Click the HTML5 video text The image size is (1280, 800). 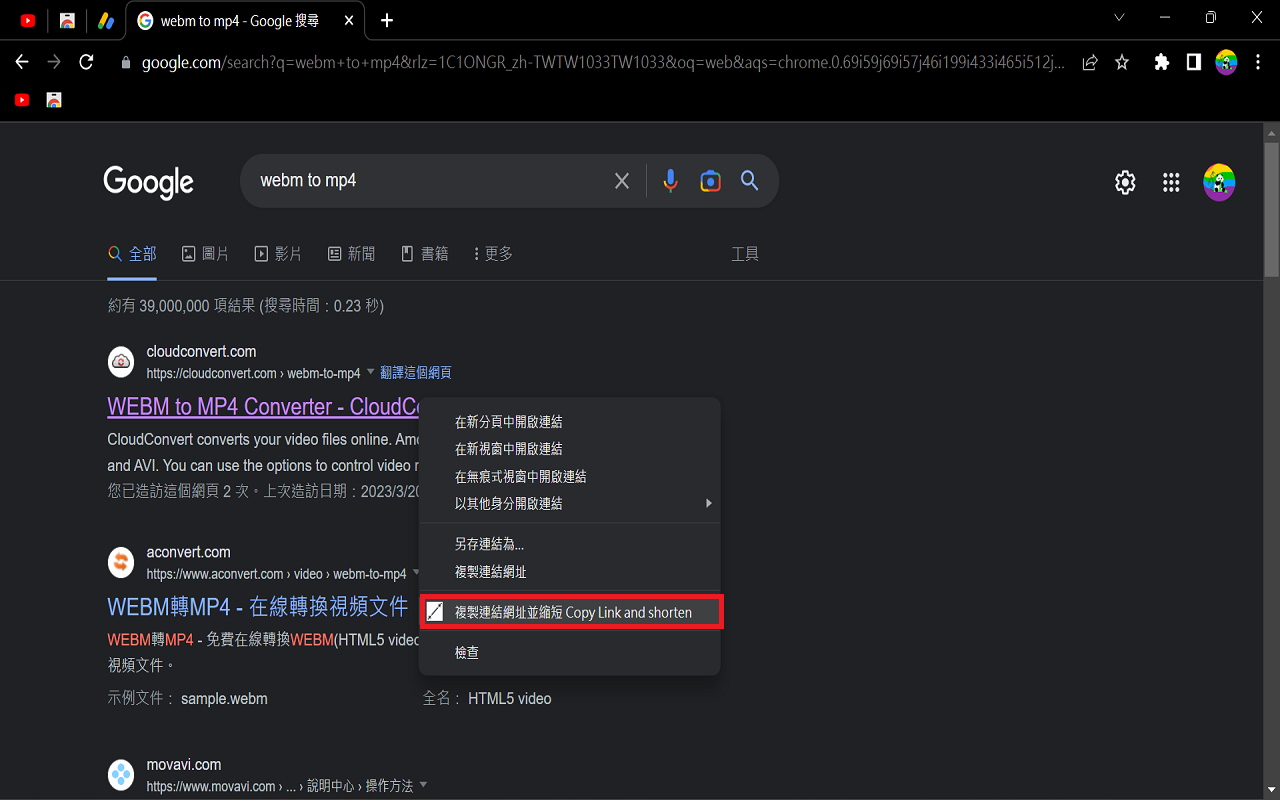click(510, 699)
